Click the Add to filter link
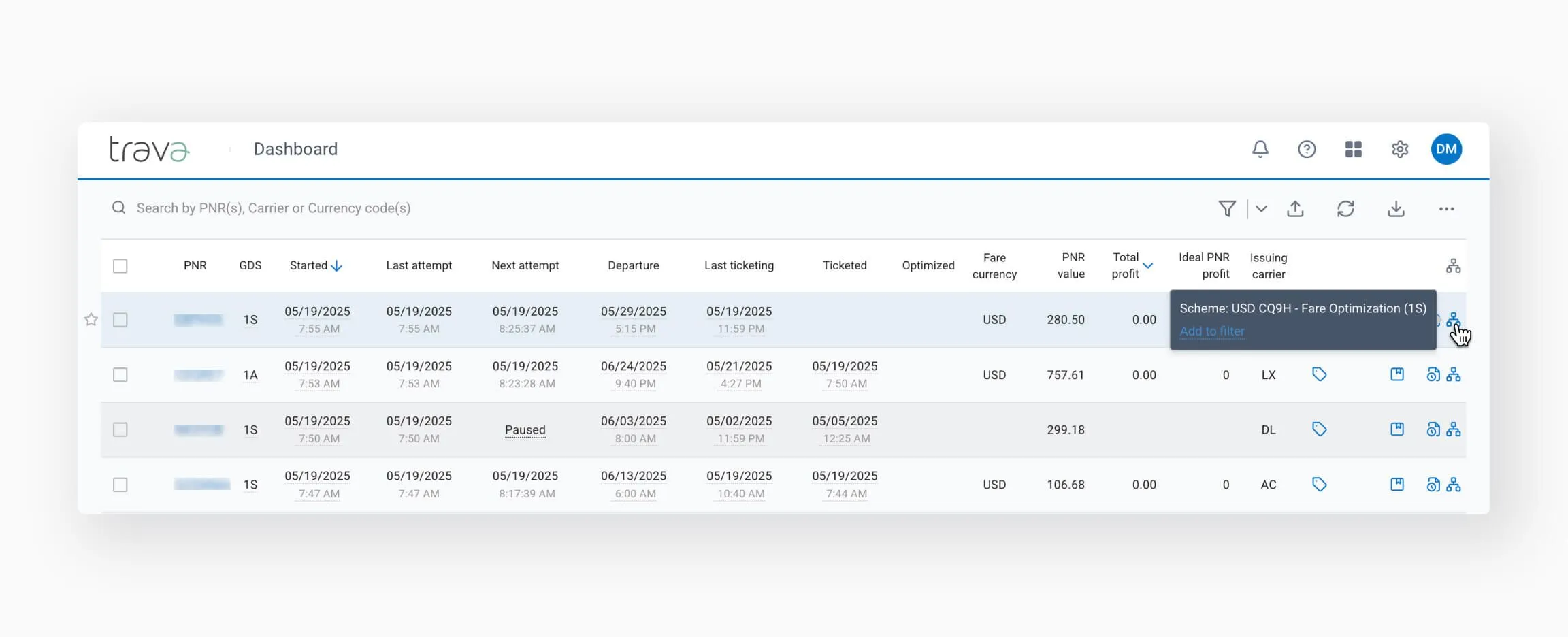 pyautogui.click(x=1211, y=331)
